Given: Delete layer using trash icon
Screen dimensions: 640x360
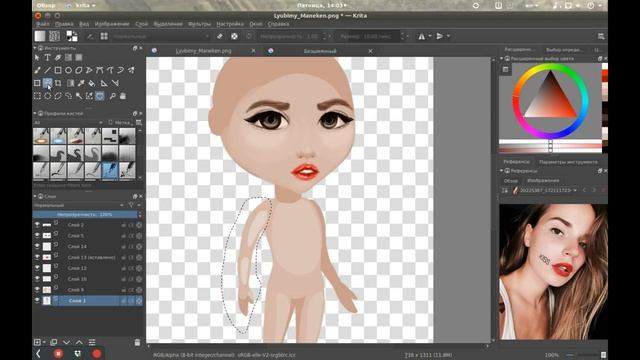Looking at the screenshot, I should [x=137, y=342].
